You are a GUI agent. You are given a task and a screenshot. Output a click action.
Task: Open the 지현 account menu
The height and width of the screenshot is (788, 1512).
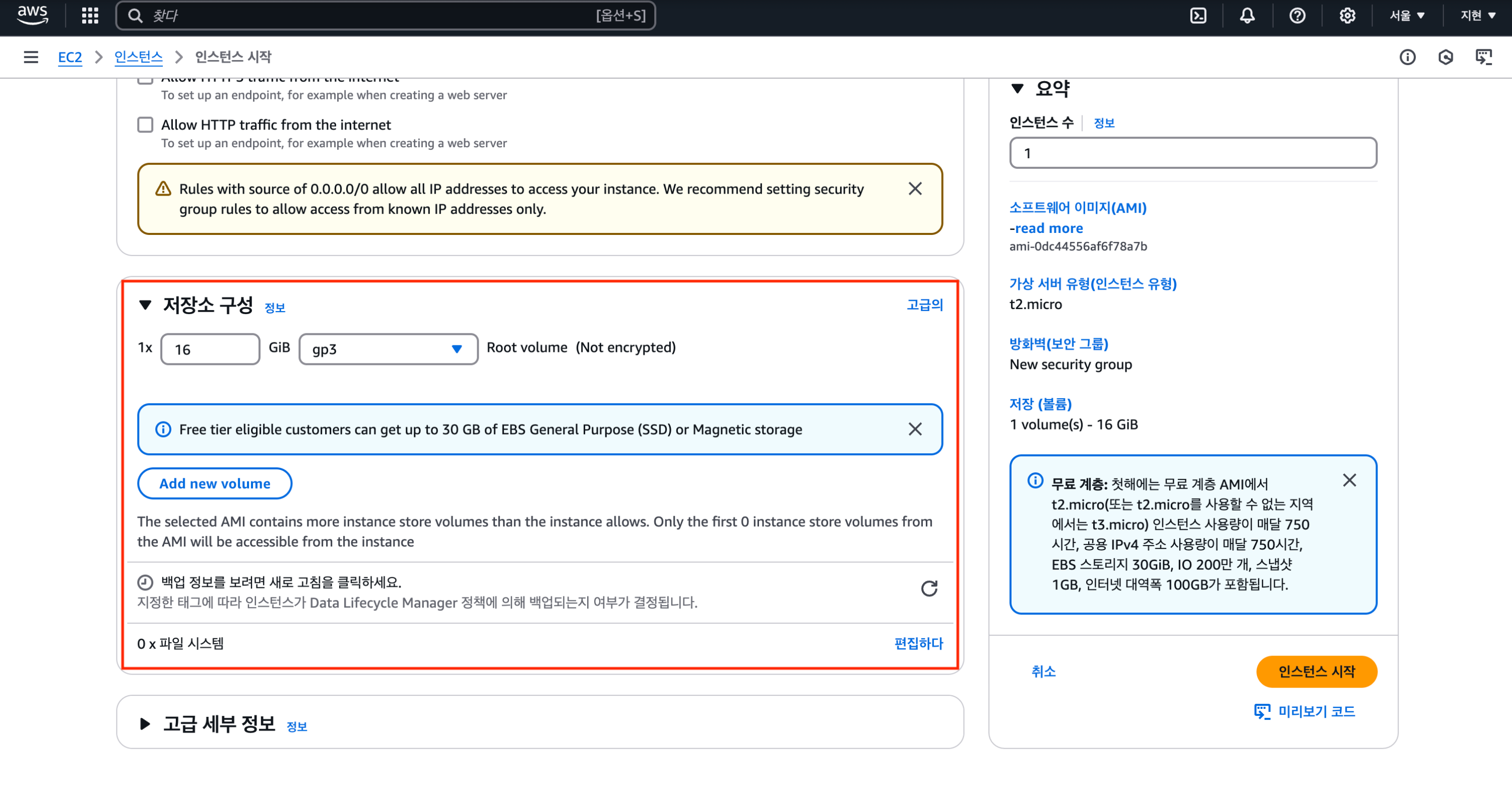click(x=1477, y=15)
